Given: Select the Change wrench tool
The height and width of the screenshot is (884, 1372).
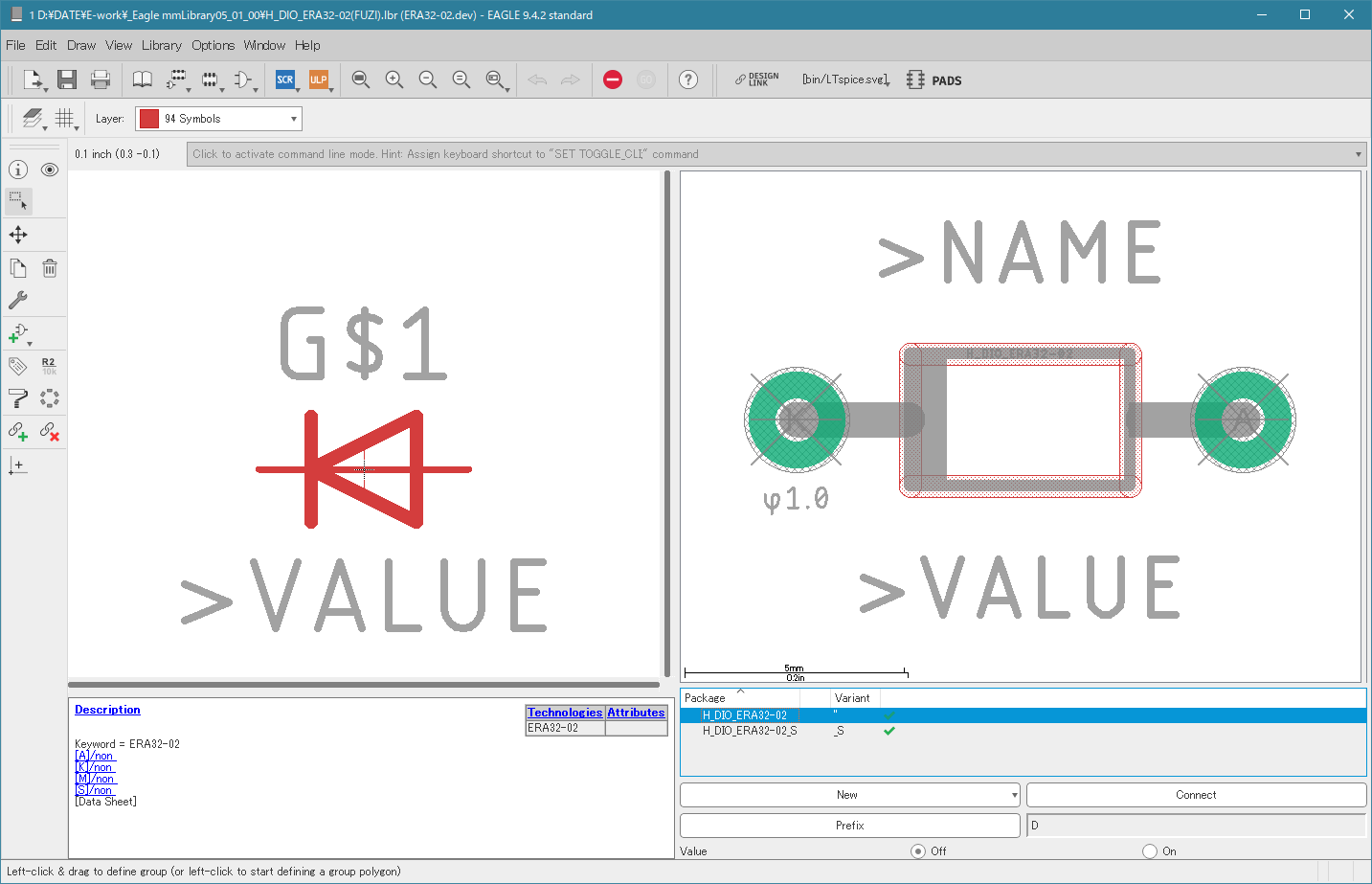Looking at the screenshot, I should click(x=18, y=300).
